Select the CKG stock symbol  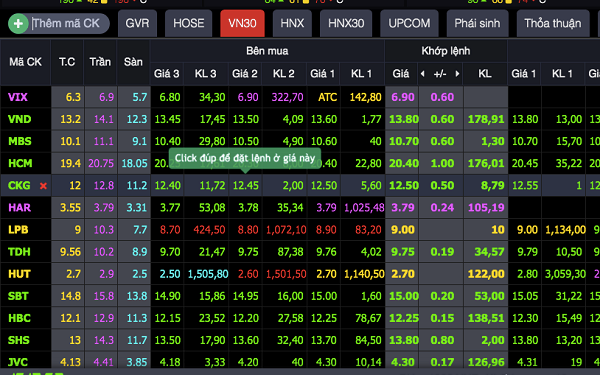click(19, 186)
